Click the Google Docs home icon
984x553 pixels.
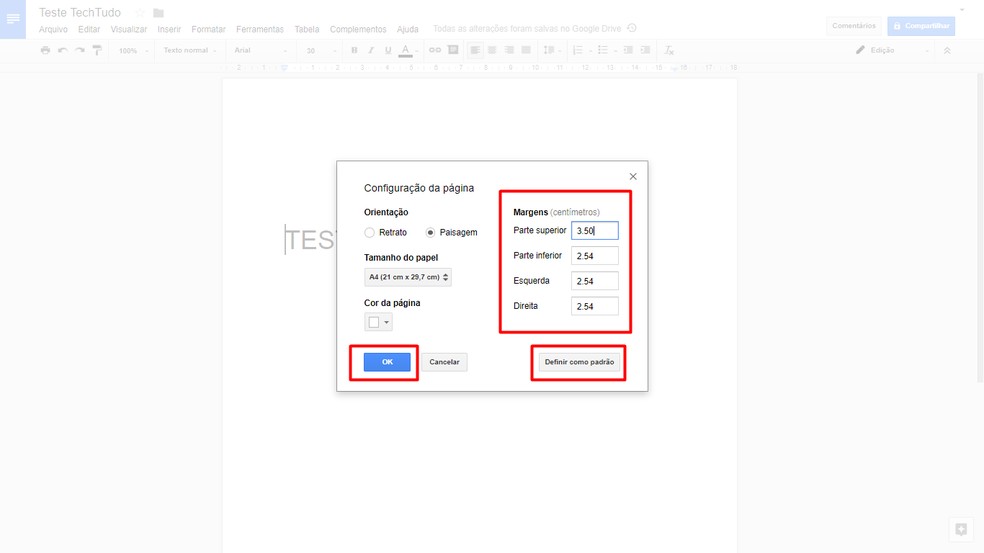pyautogui.click(x=13, y=19)
